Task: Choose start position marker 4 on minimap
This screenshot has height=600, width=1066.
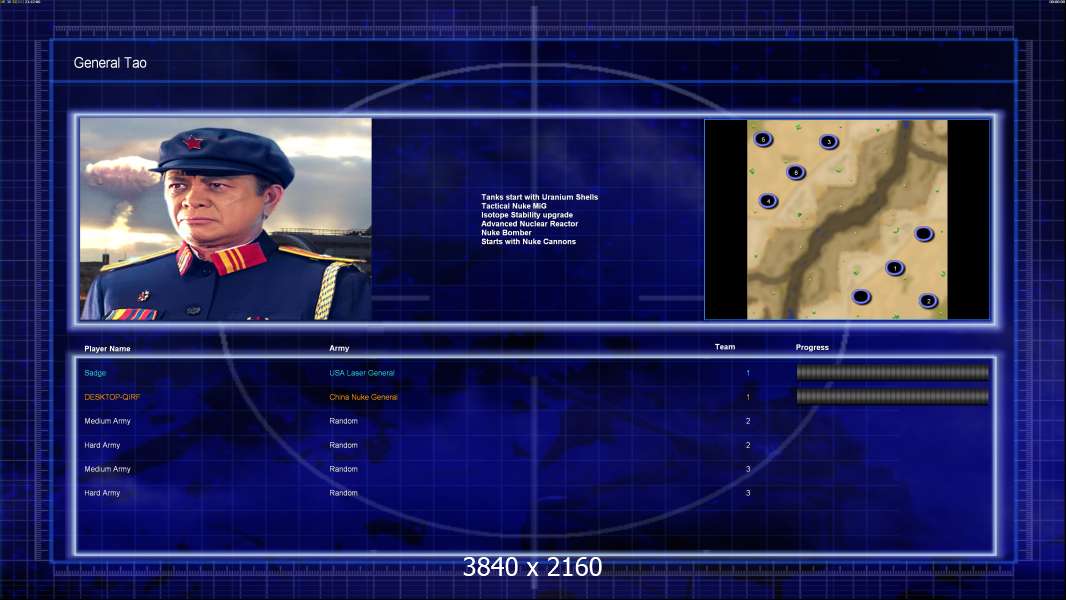Action: coord(768,201)
